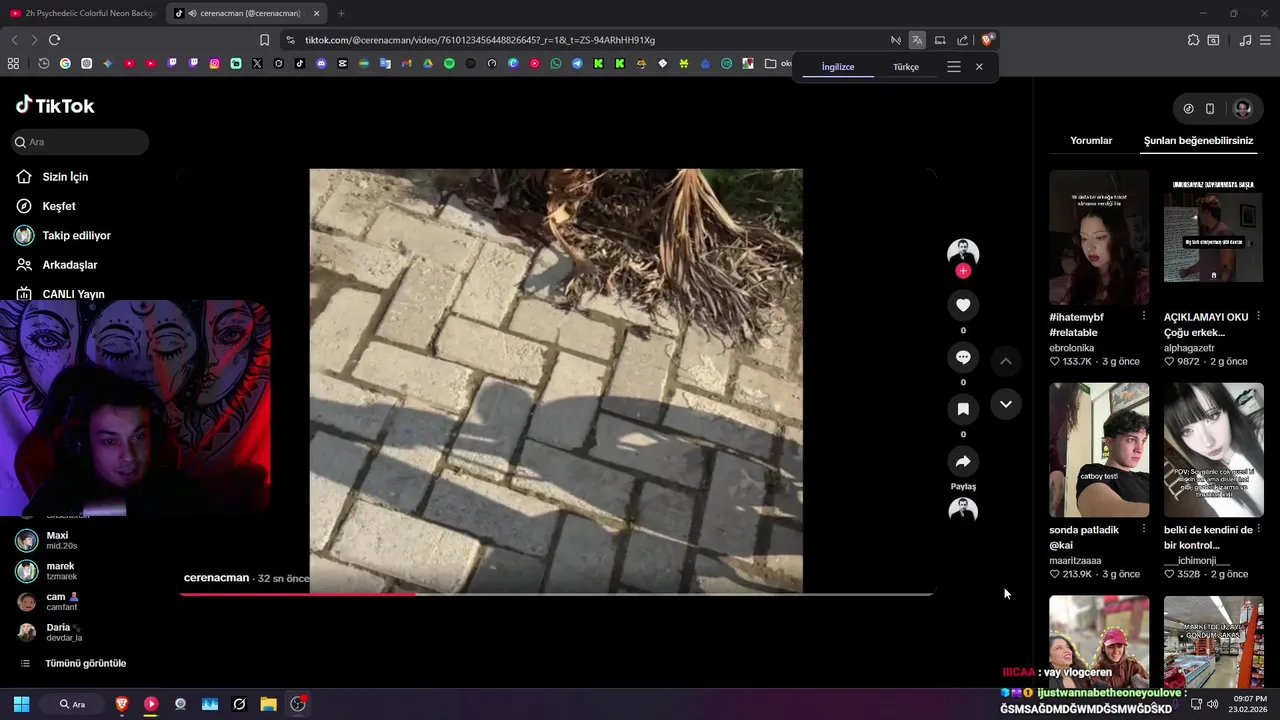Open more options for AÇIKLAMAYI OKU video

(1259, 316)
